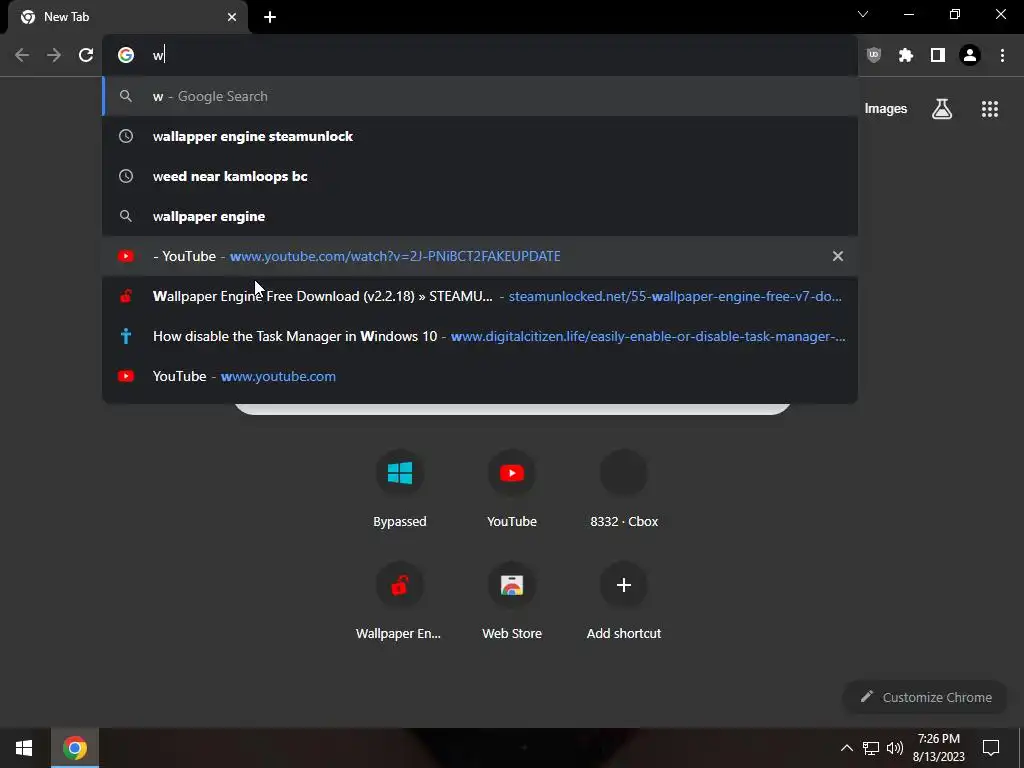This screenshot has width=1024, height=768.
Task: Choose 'wallapper engine steamunlock' suggestion
Action: pyautogui.click(x=480, y=136)
